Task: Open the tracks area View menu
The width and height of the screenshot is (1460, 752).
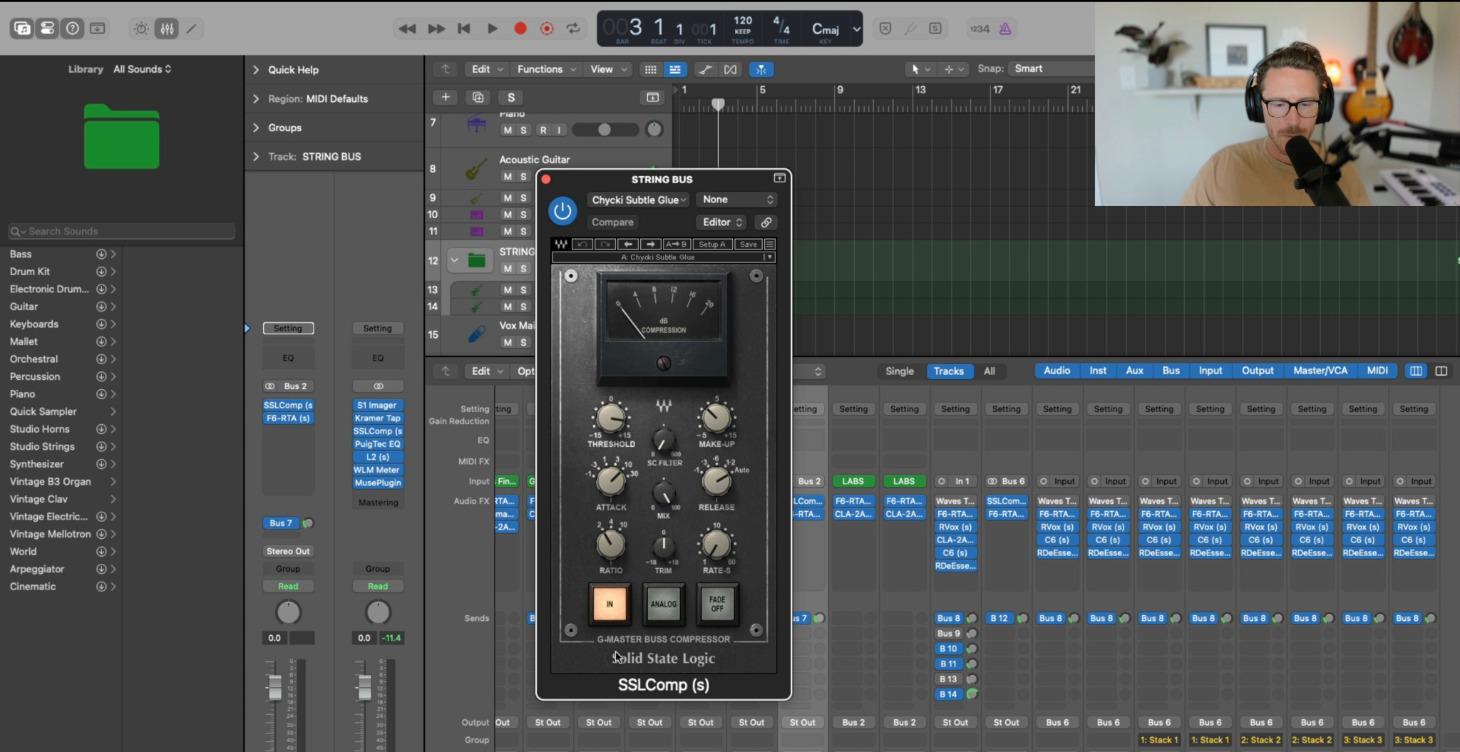Action: (608, 69)
